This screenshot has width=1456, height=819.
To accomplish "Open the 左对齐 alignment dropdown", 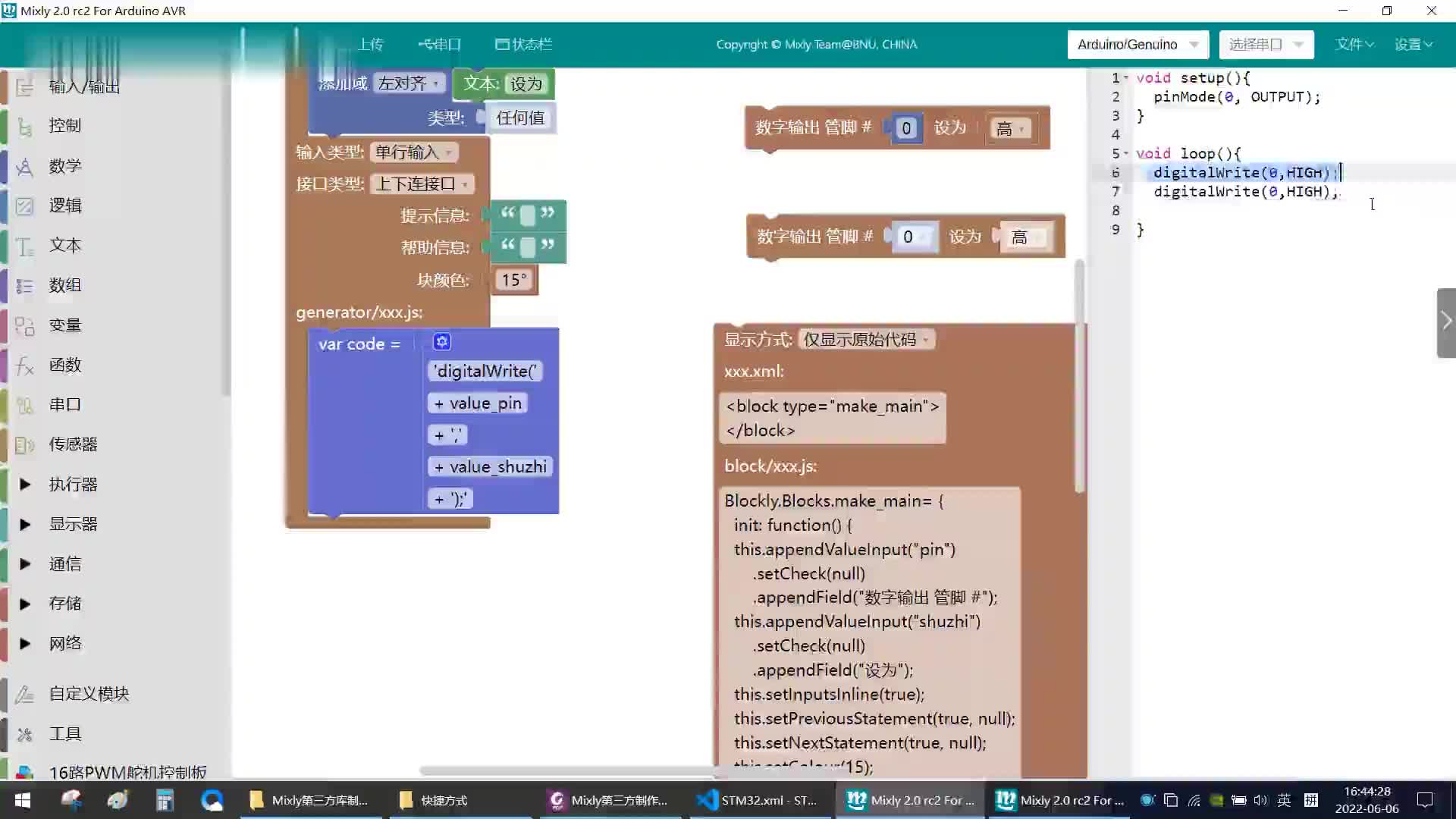I will point(409,83).
